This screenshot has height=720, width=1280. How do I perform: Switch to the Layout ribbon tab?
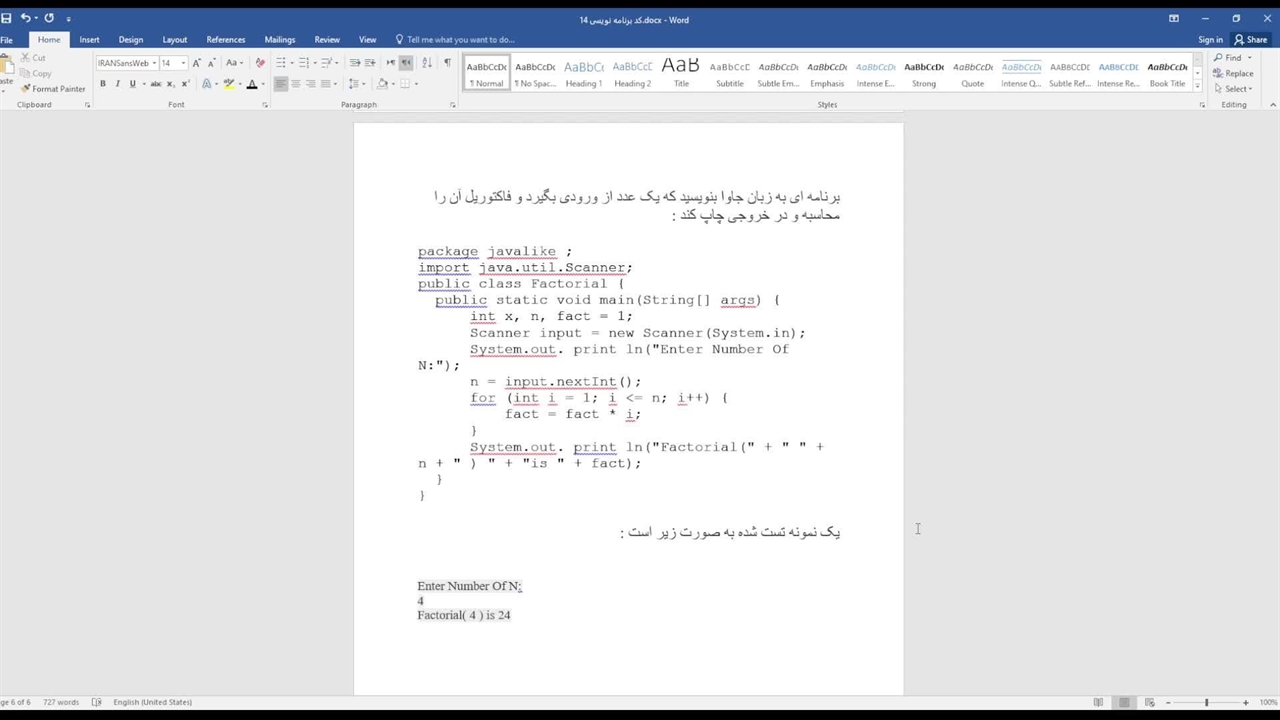pos(175,40)
